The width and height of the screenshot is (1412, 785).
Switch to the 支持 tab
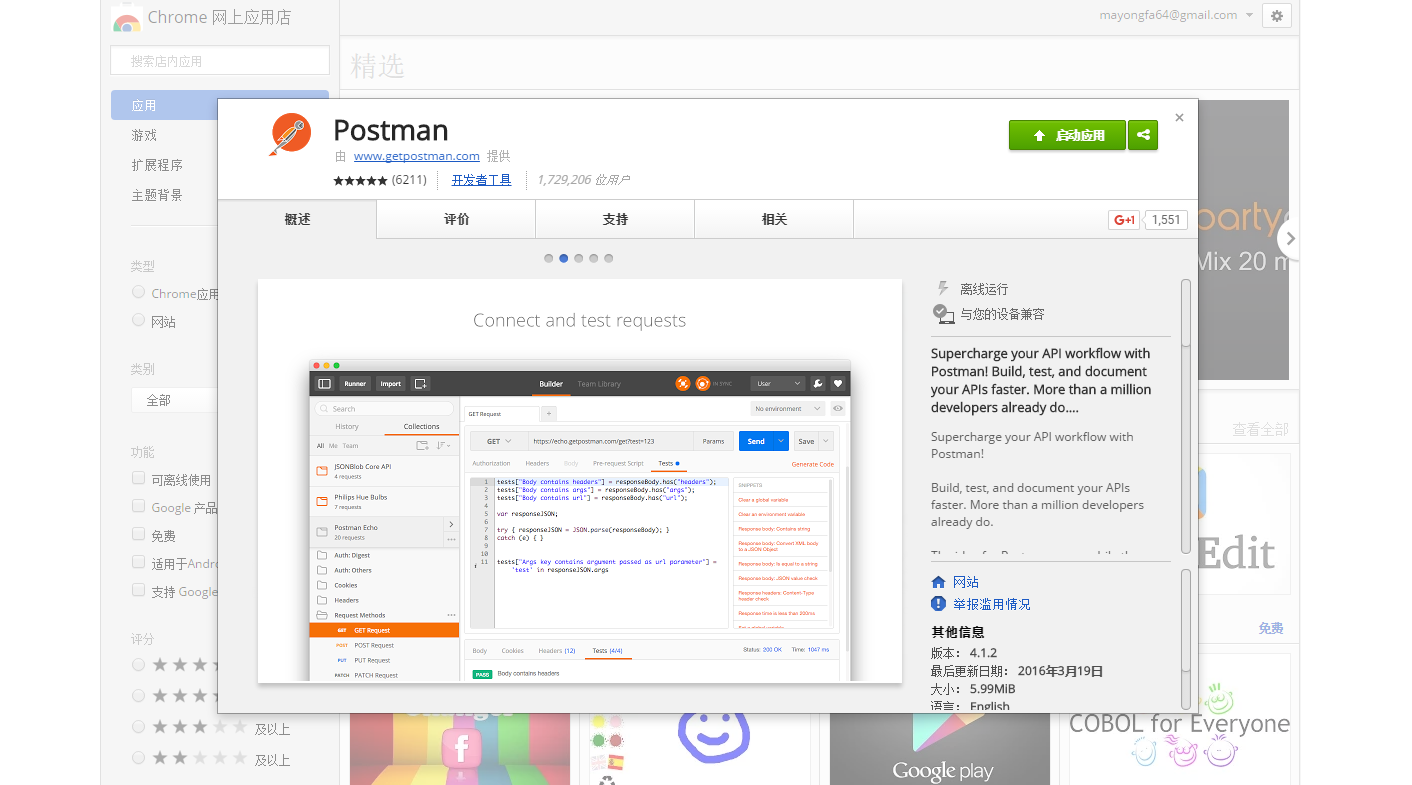tap(615, 219)
